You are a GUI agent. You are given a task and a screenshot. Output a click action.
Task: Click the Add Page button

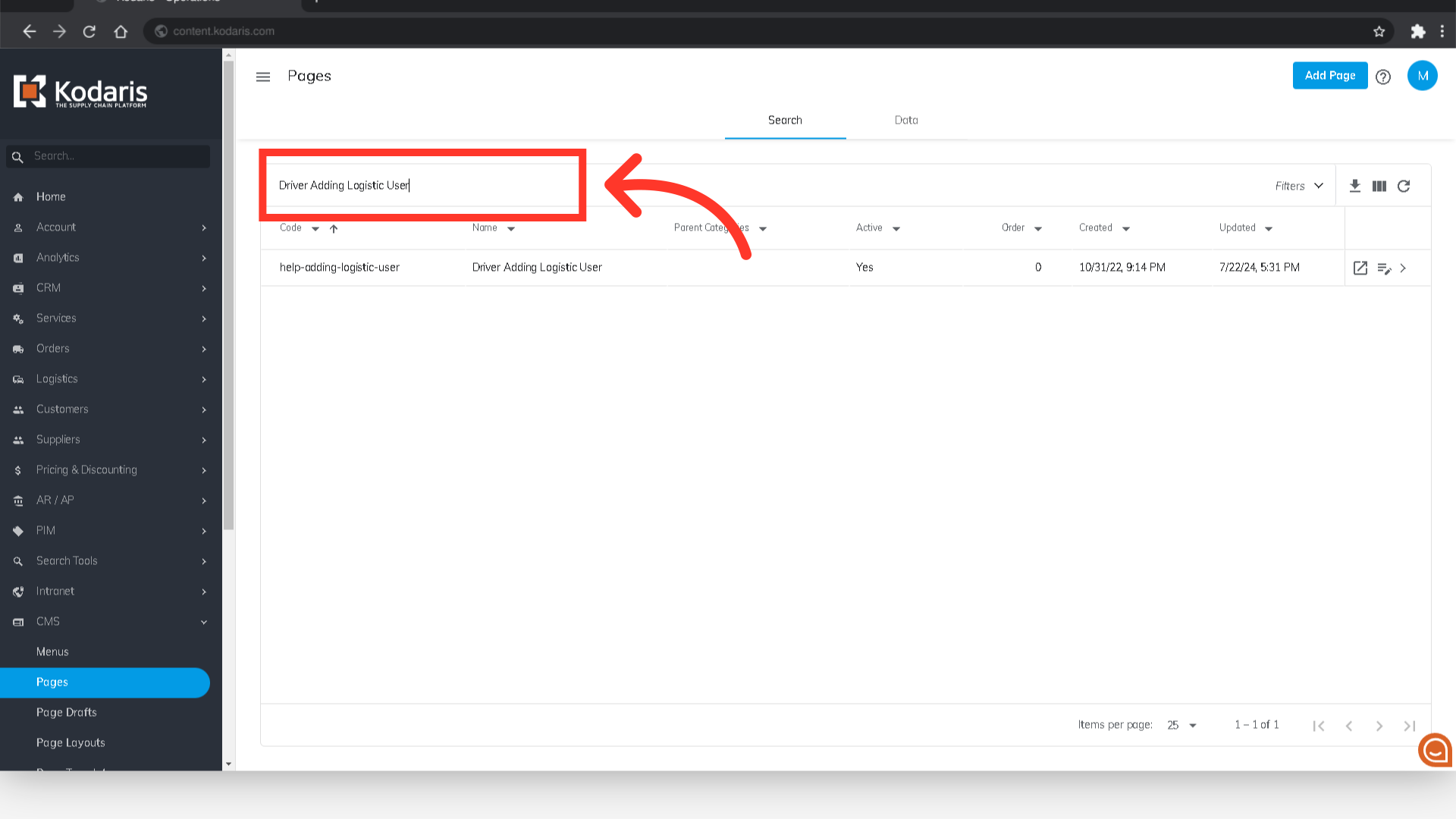point(1329,75)
